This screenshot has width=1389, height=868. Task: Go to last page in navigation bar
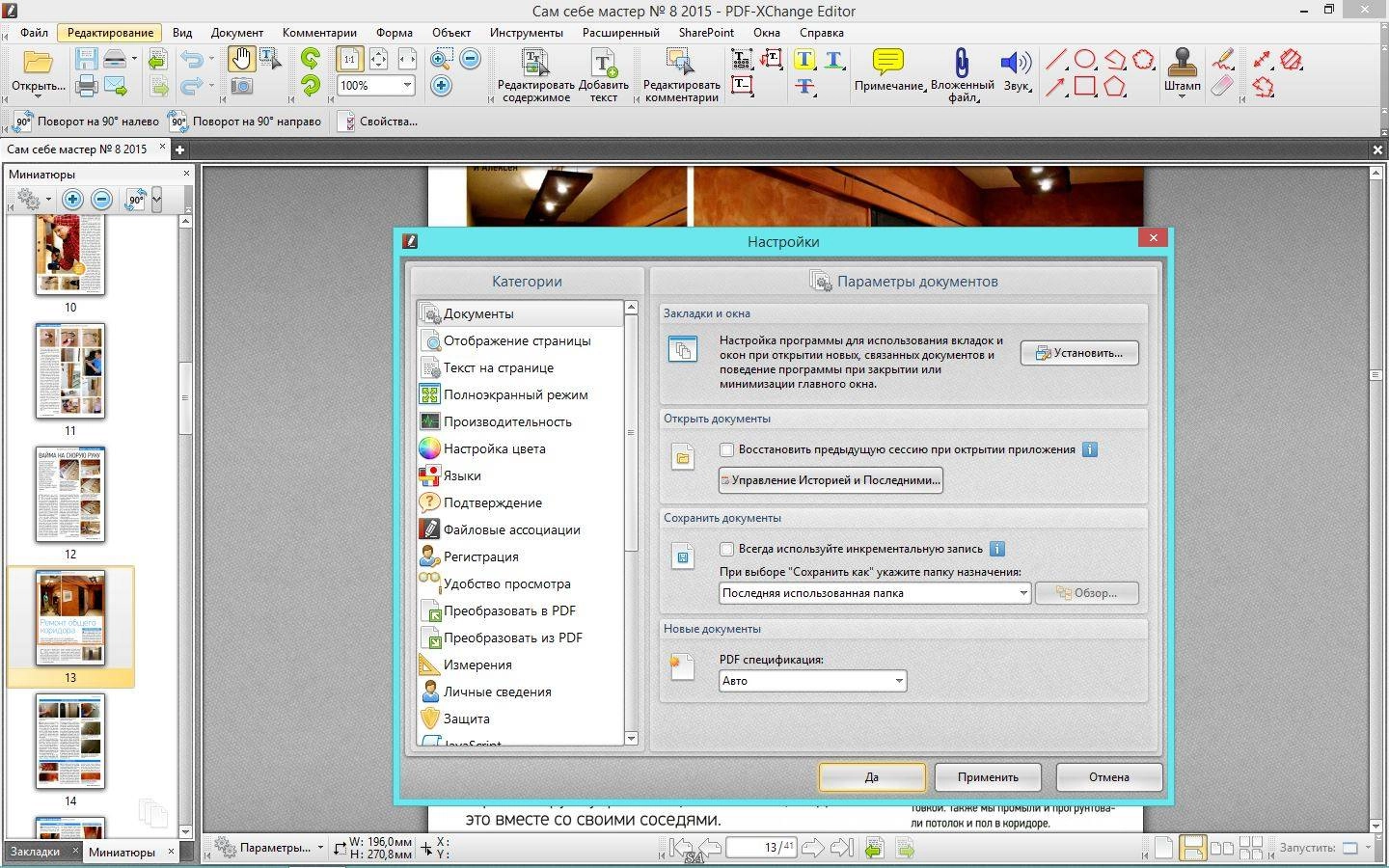(x=841, y=848)
